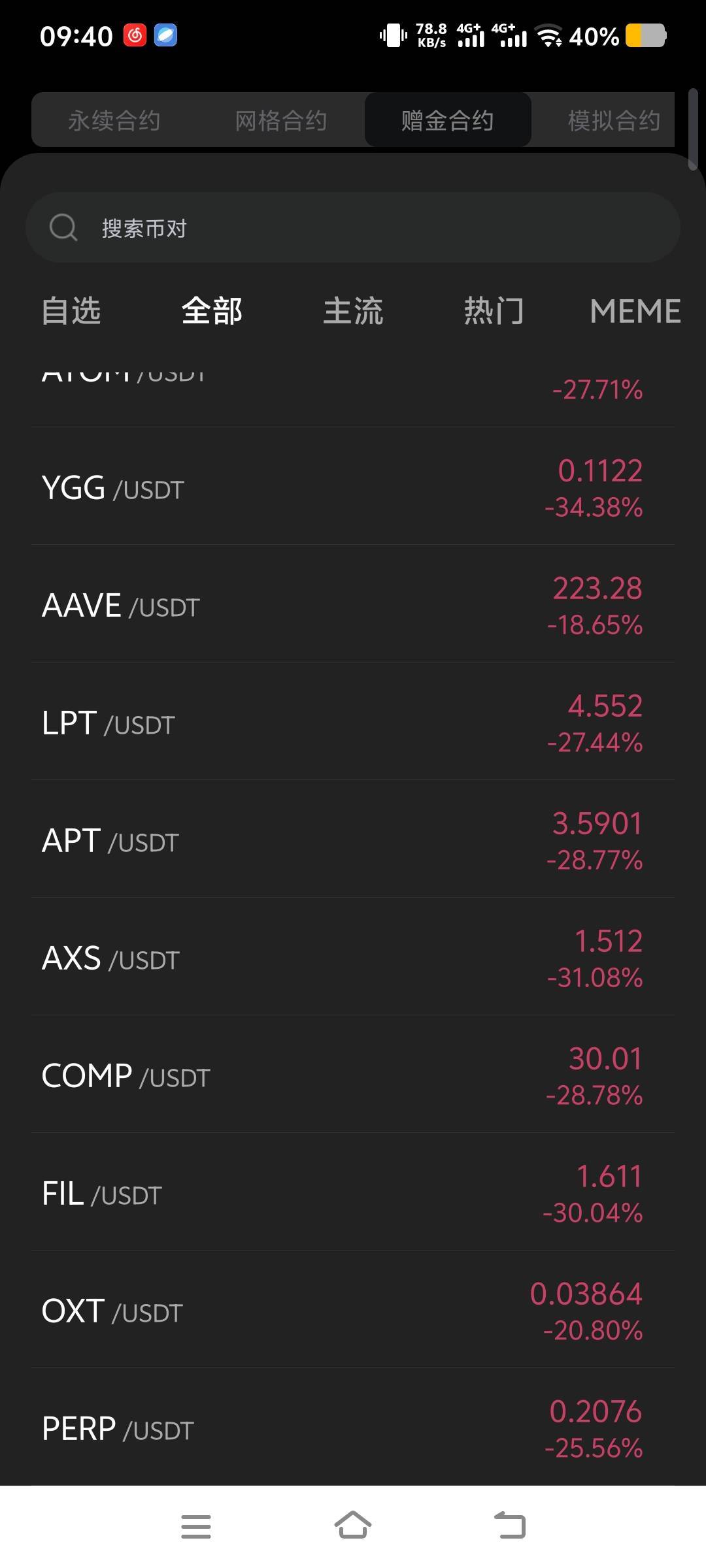Viewport: 706px width, 1568px height.
Task: Choose the FIL/USDT pair row
Action: point(353,1193)
